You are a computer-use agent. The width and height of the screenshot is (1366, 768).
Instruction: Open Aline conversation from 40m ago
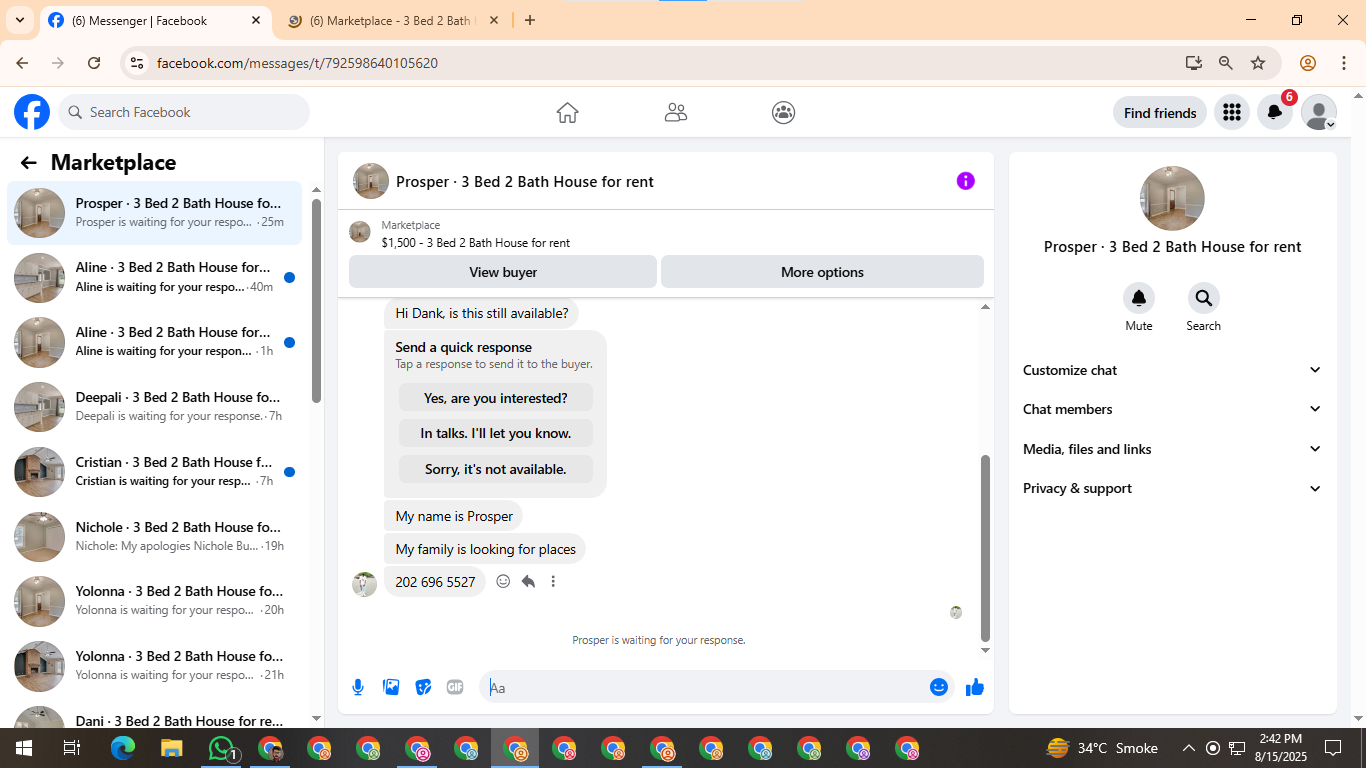pyautogui.click(x=154, y=277)
